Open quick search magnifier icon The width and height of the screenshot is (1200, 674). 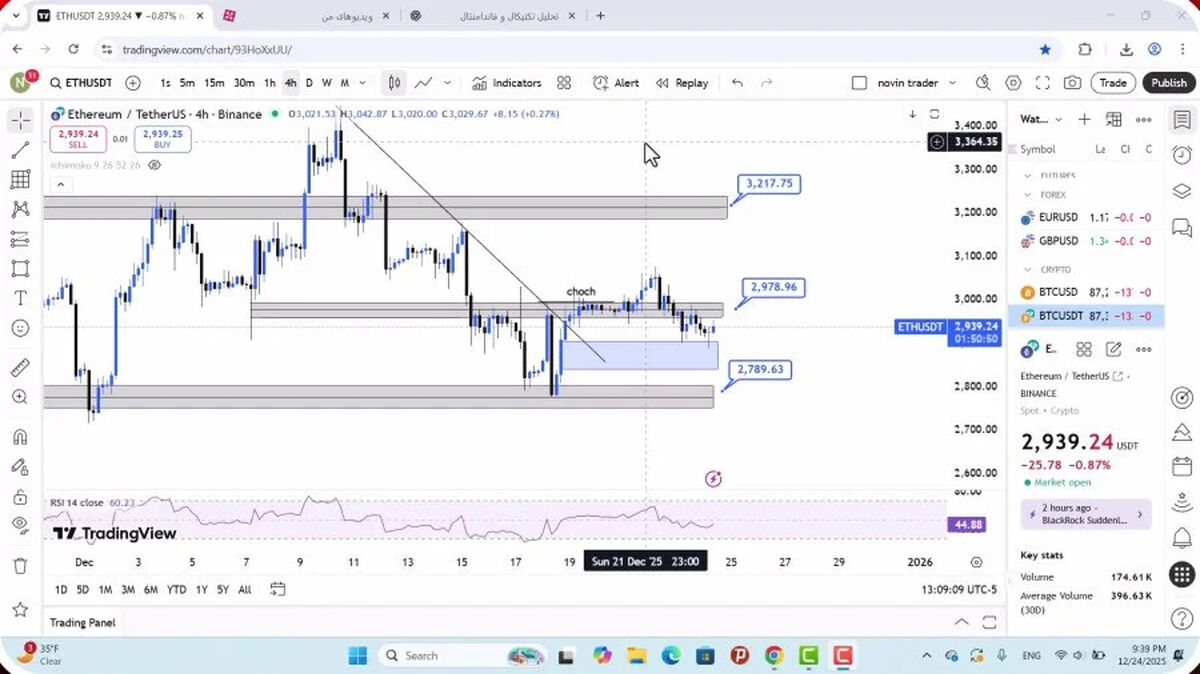(x=983, y=83)
